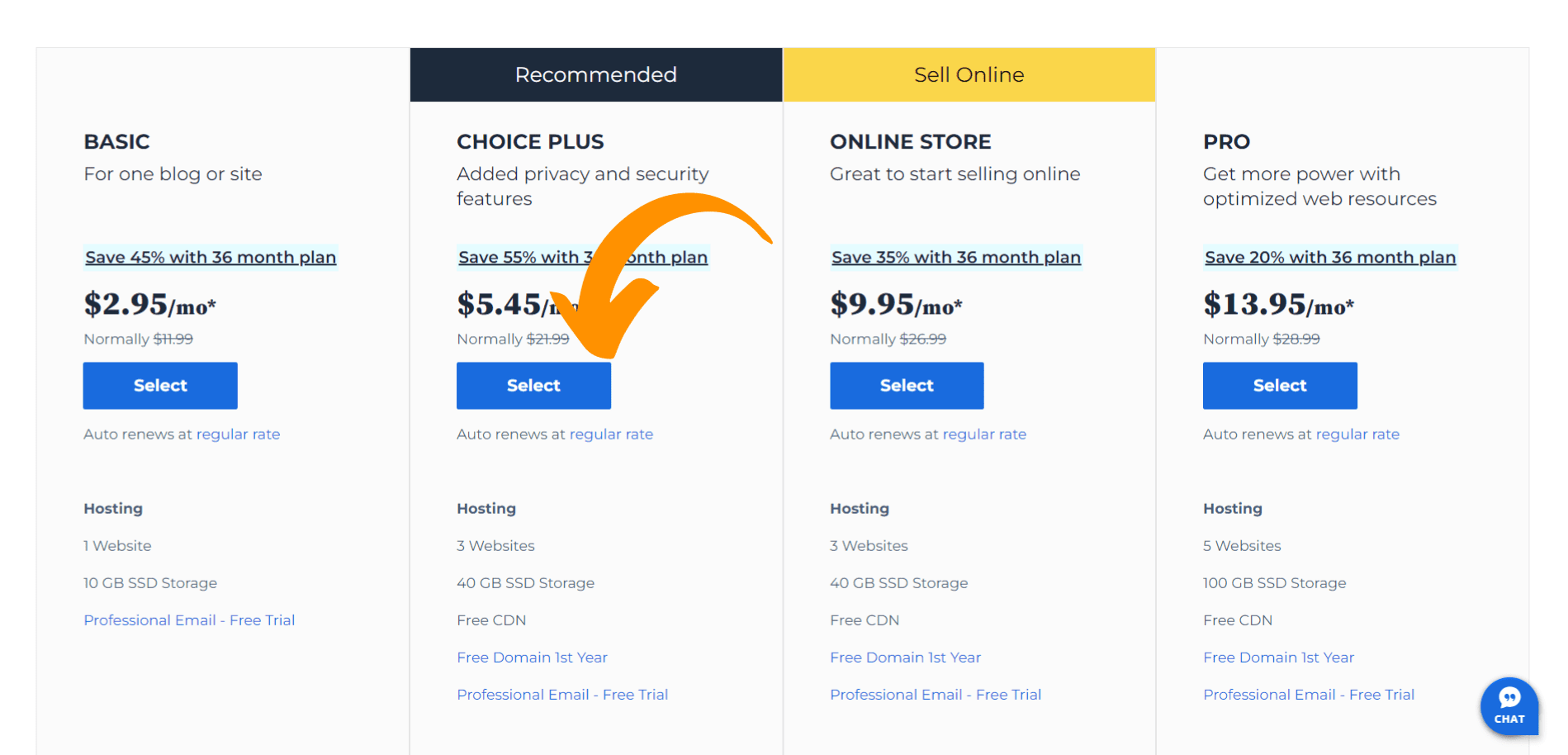Click 'regular rate' link under Pro plan

click(1357, 434)
